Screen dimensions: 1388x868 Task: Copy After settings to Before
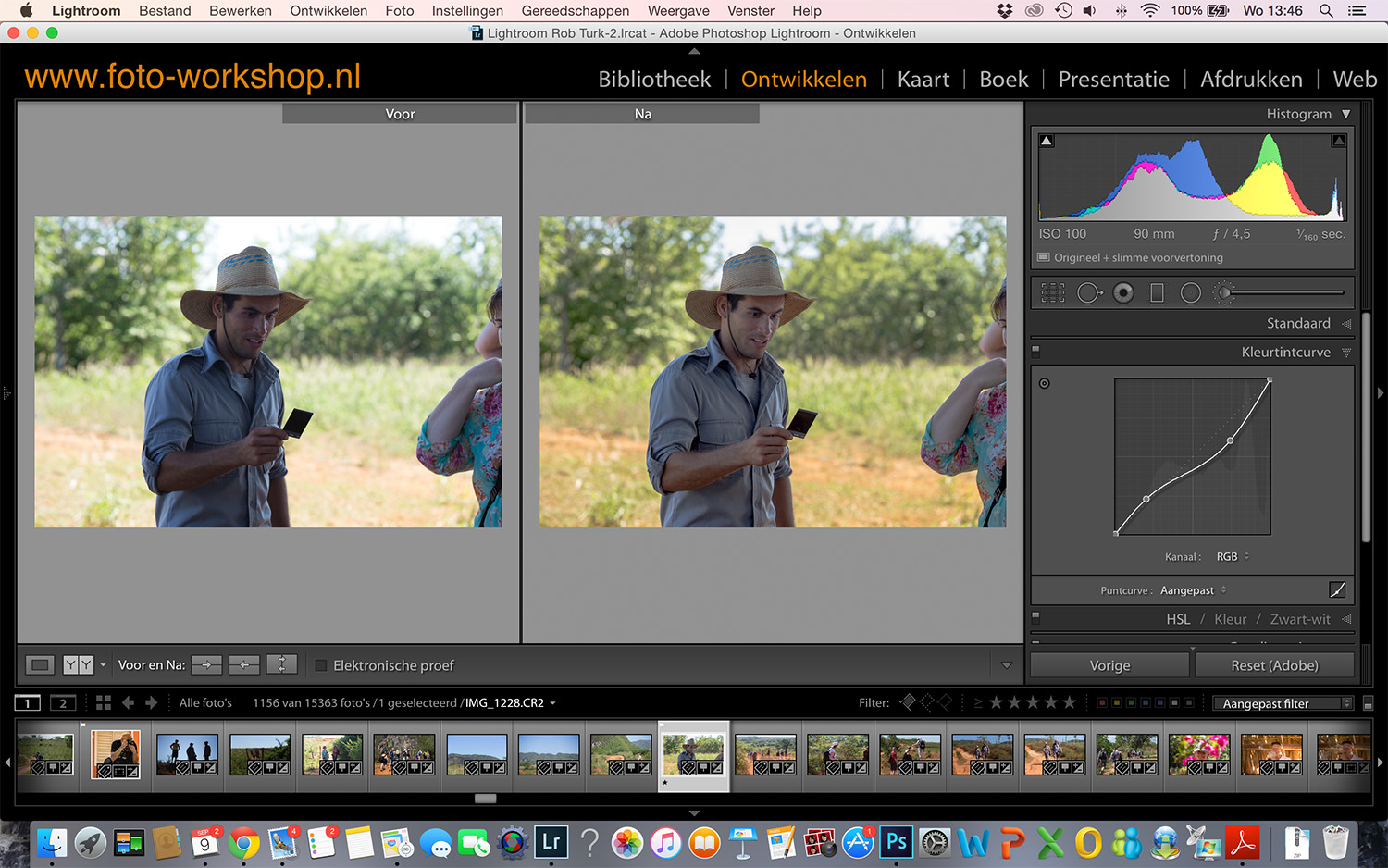pyautogui.click(x=244, y=664)
